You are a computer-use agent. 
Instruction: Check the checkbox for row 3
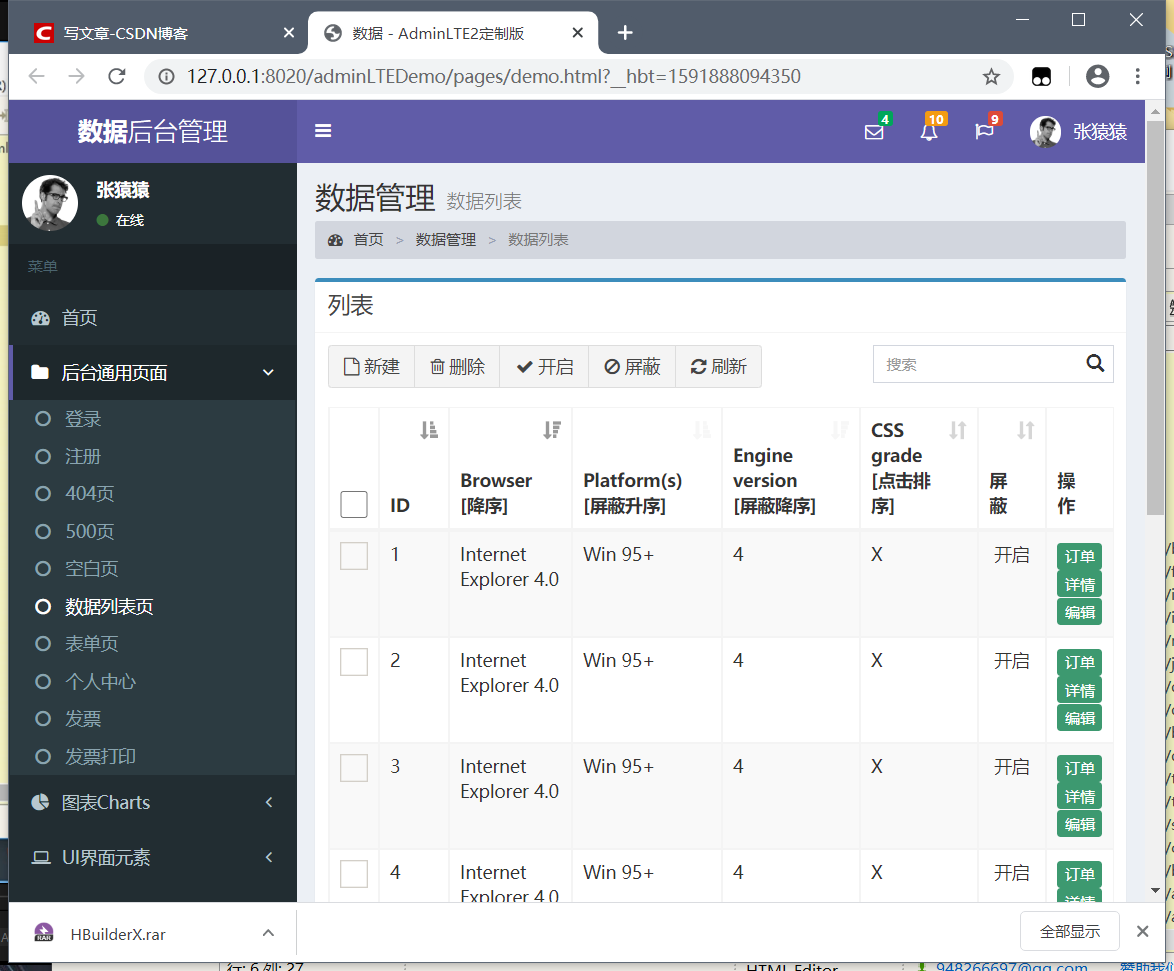point(354,767)
